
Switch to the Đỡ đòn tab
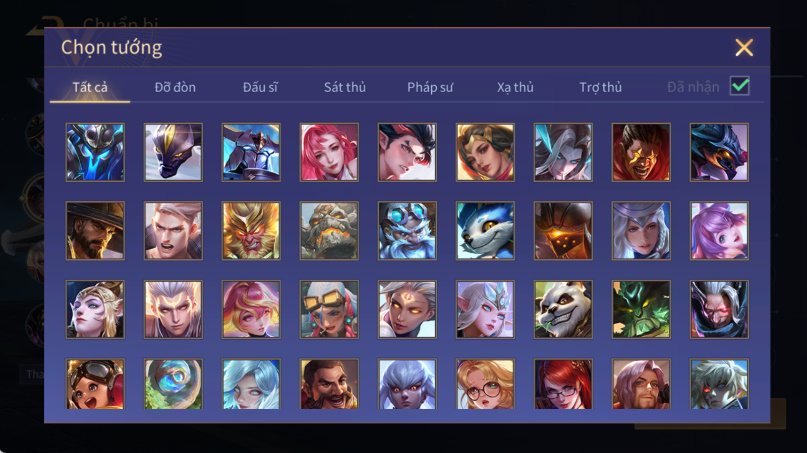tap(175, 87)
